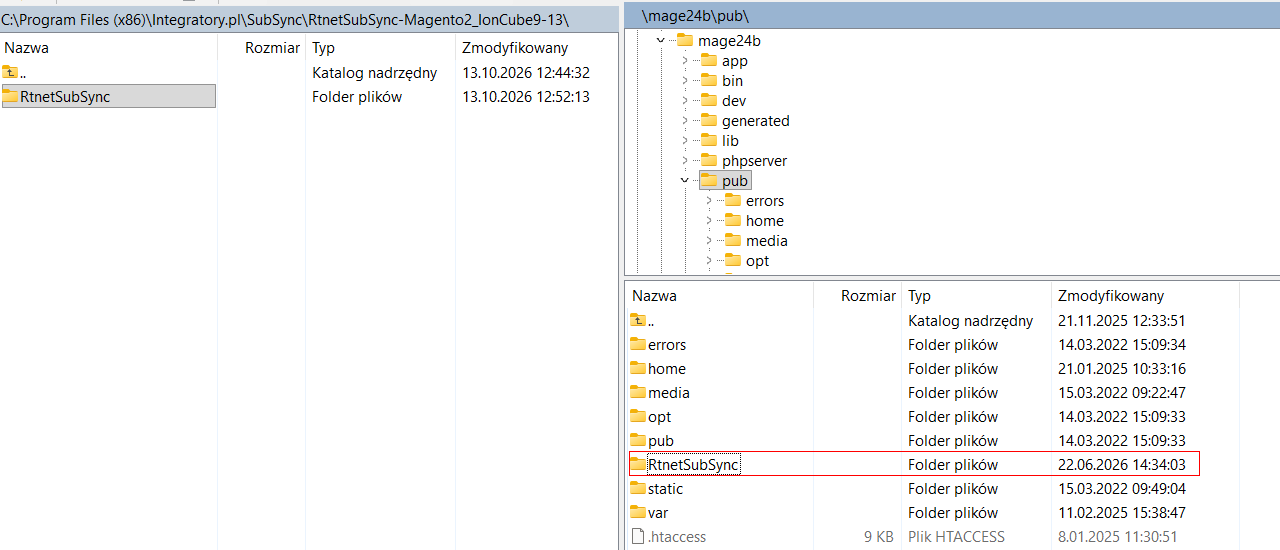Click media folder icon in remote file list
The height and width of the screenshot is (550, 1280).
point(638,392)
